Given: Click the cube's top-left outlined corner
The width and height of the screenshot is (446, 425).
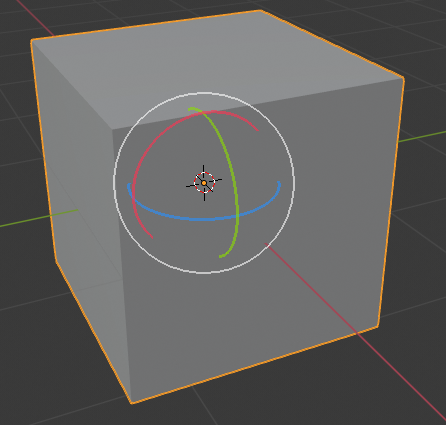Looking at the screenshot, I should (x=31, y=40).
